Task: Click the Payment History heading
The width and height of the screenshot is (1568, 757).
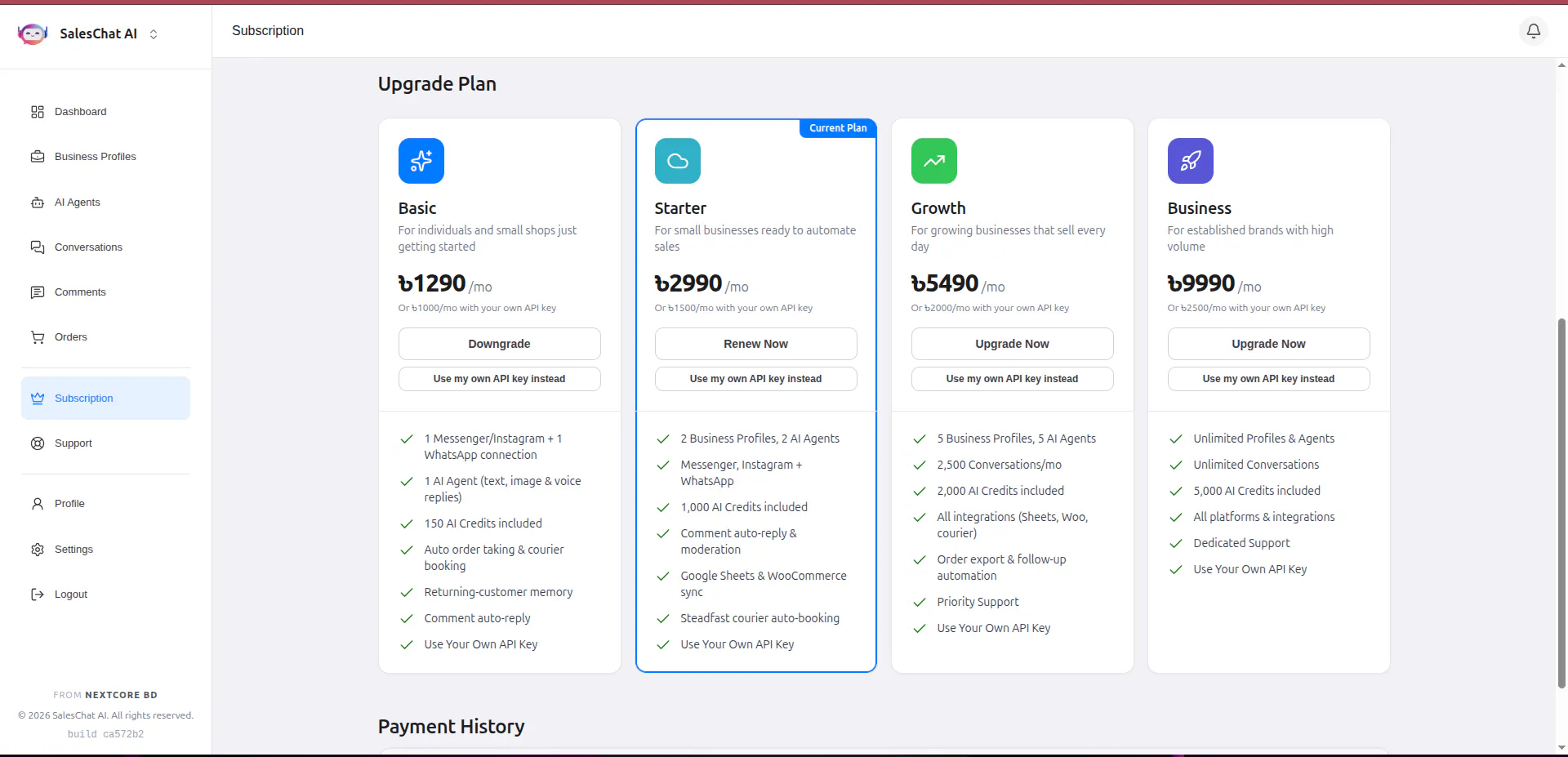Action: [x=451, y=726]
